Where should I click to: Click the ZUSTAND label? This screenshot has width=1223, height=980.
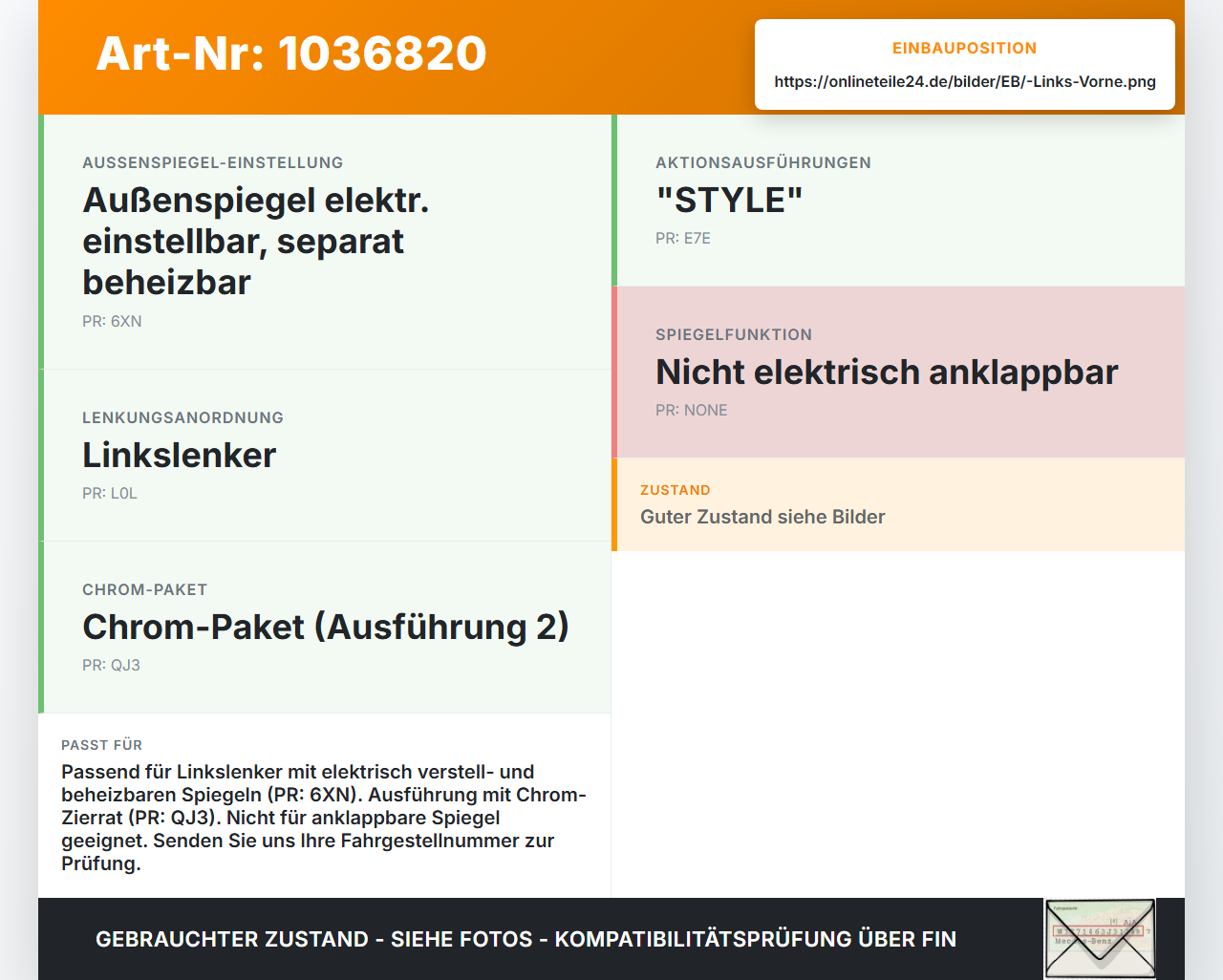[x=676, y=491]
